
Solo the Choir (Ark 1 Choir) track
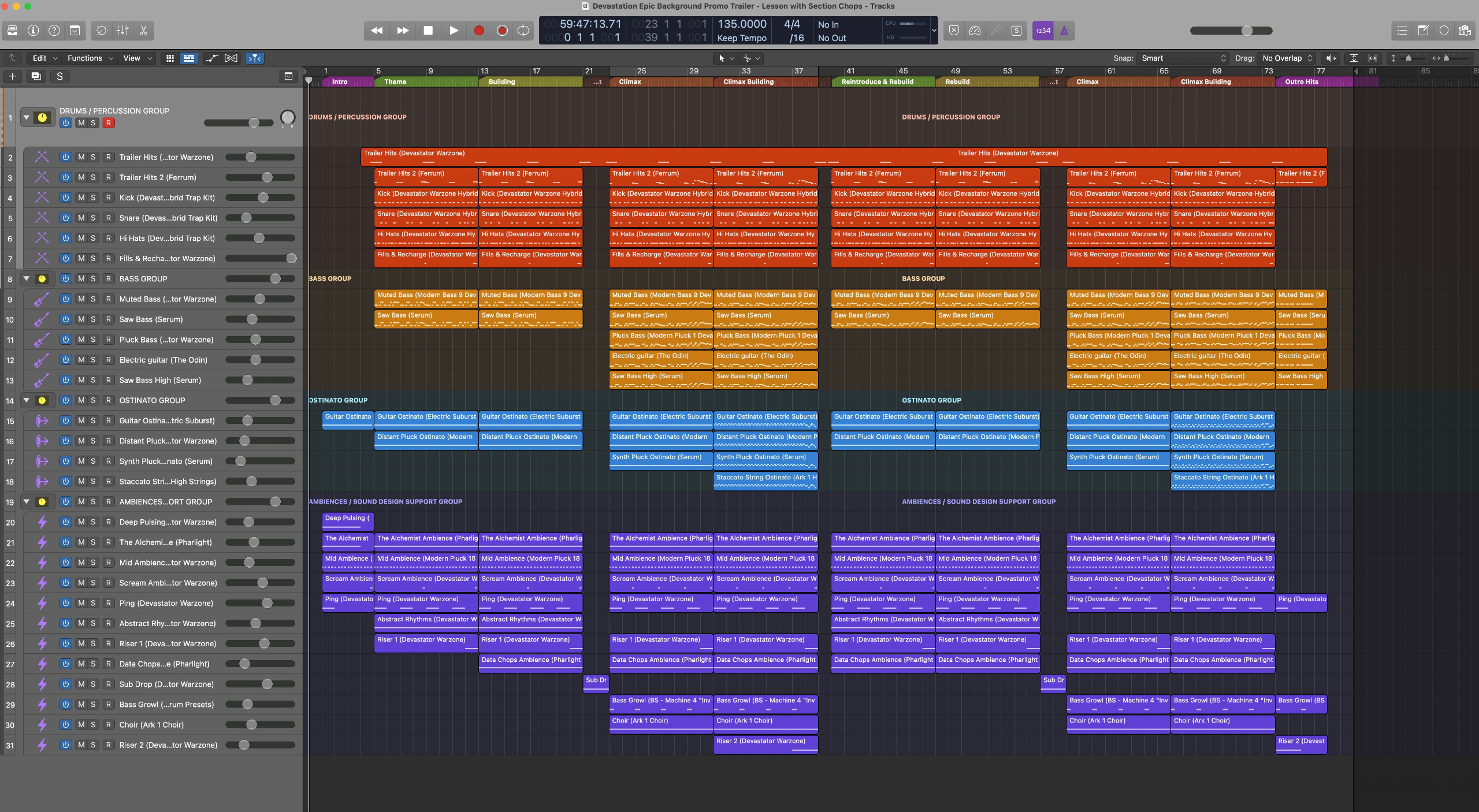[x=93, y=725]
